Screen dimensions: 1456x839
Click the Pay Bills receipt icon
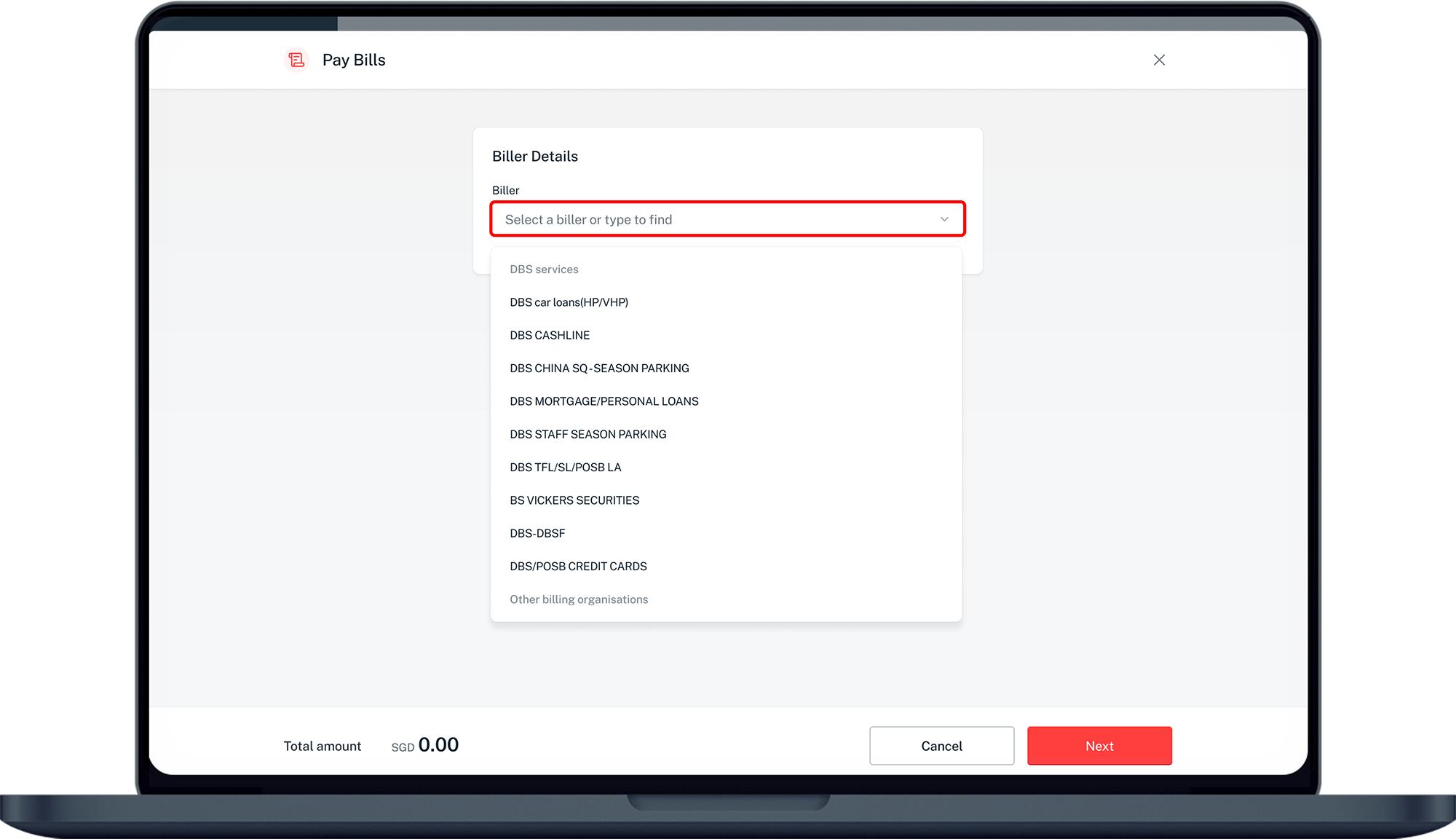(x=296, y=60)
